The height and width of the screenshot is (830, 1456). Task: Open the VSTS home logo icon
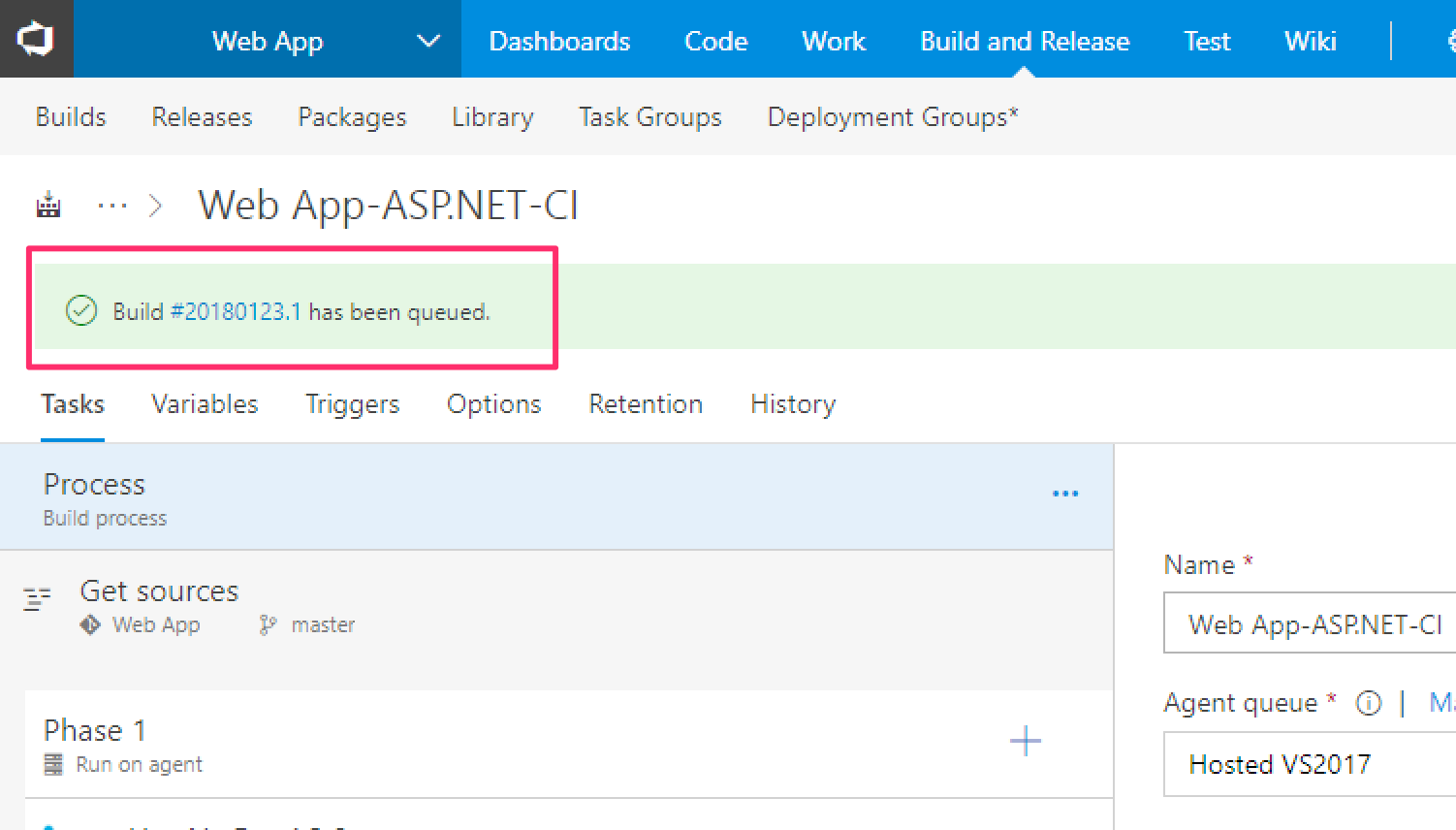click(36, 39)
